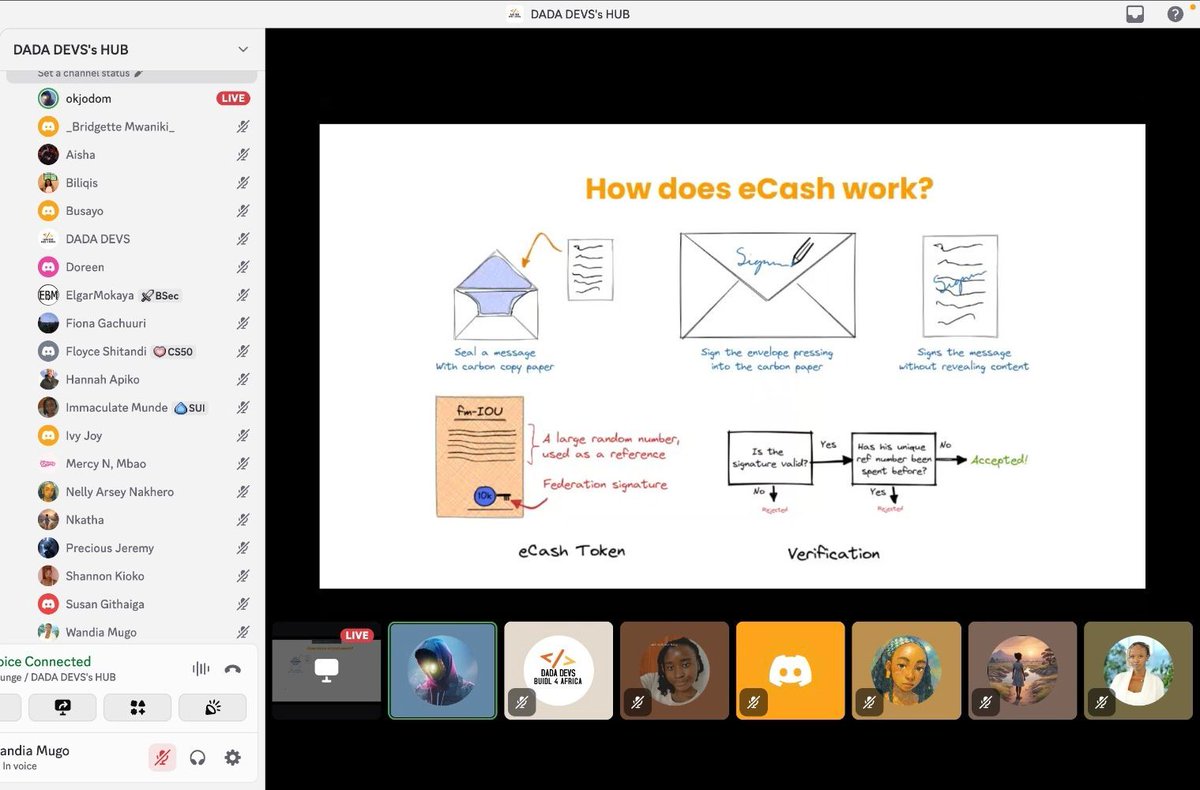Open the soundboard button
The height and width of the screenshot is (790, 1200).
point(213,707)
